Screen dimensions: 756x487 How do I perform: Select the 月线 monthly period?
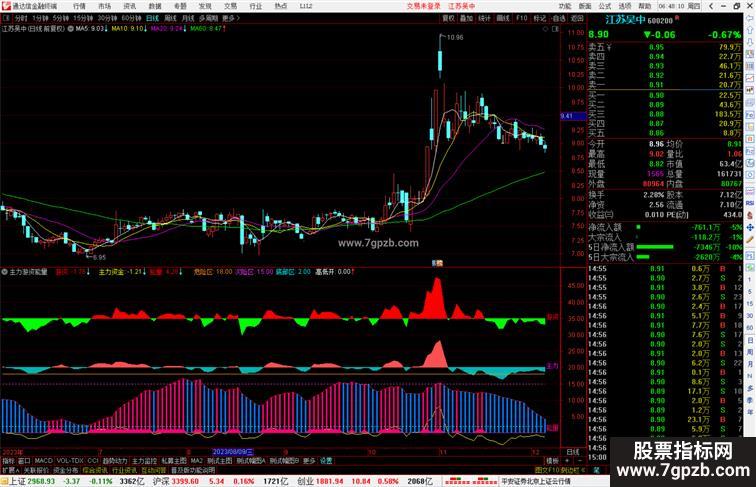[188, 18]
